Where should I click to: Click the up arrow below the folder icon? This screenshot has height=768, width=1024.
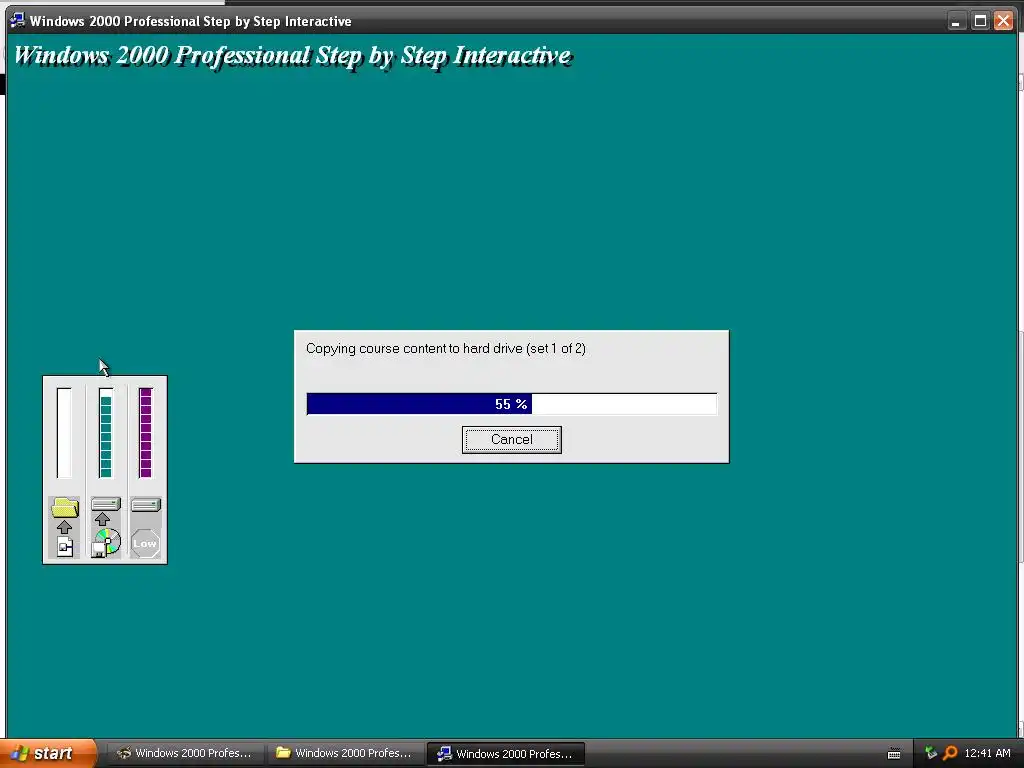click(x=64, y=527)
